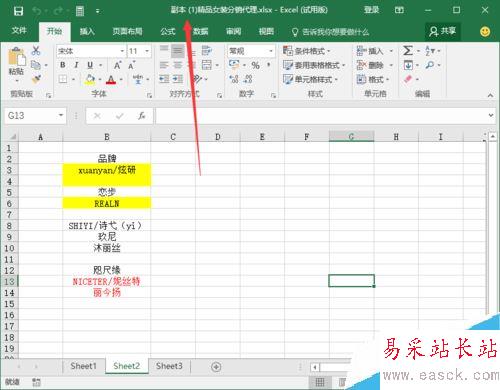Switch to the 页面布局 Page Layout tab

click(127, 31)
